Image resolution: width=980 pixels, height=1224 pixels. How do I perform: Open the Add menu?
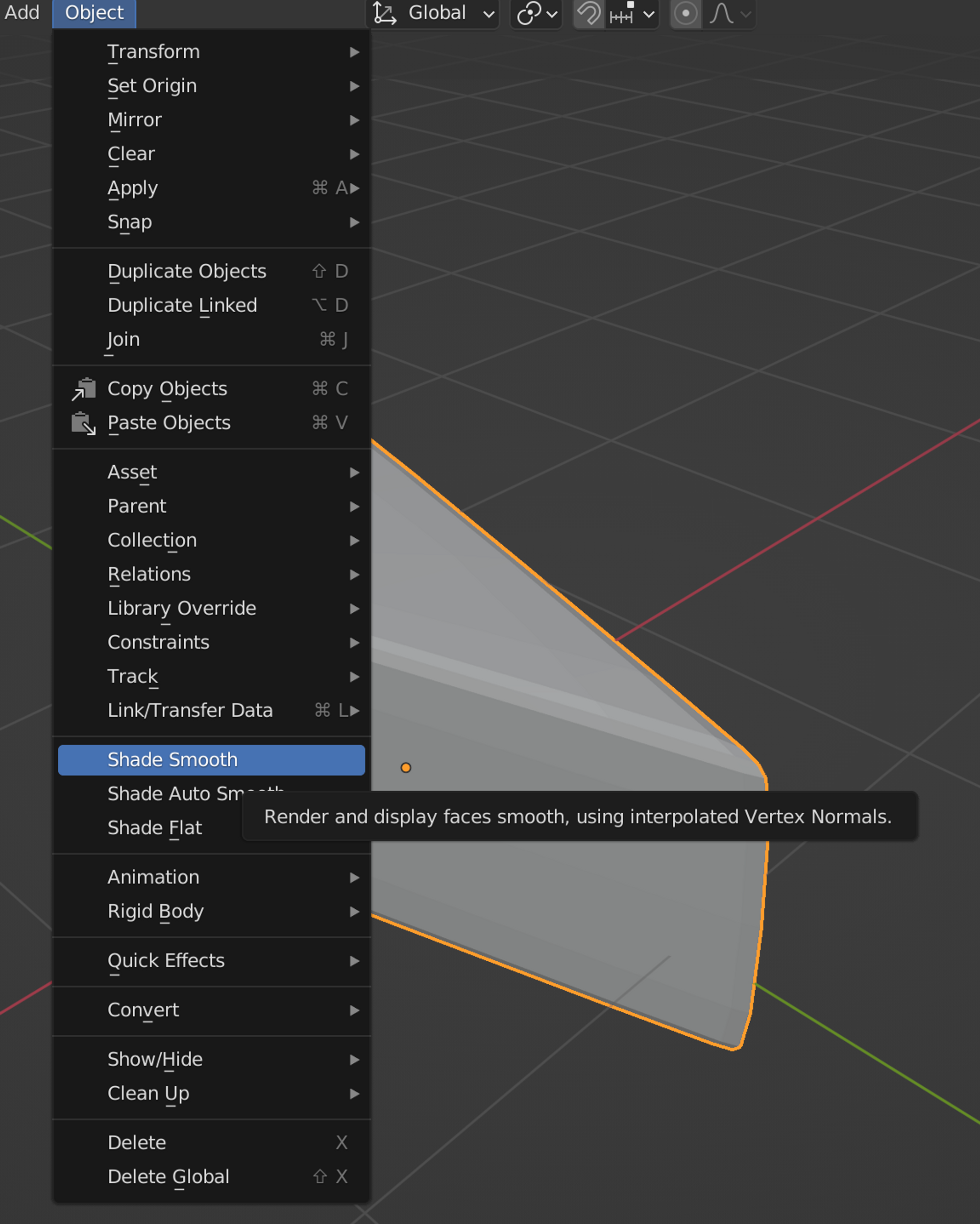tap(22, 12)
